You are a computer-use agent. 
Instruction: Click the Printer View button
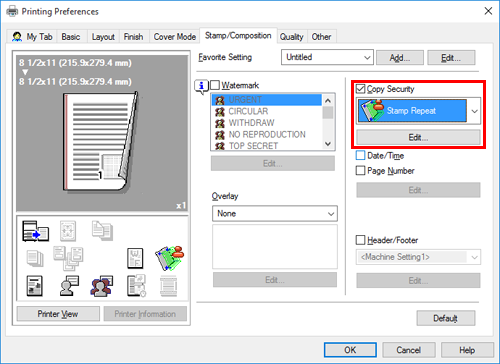pos(58,314)
